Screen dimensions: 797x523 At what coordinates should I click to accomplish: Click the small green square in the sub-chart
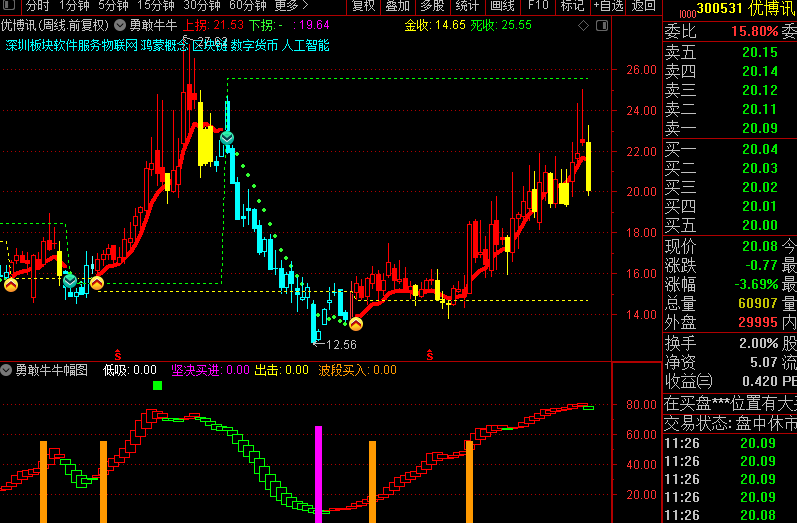pyautogui.click(x=156, y=385)
